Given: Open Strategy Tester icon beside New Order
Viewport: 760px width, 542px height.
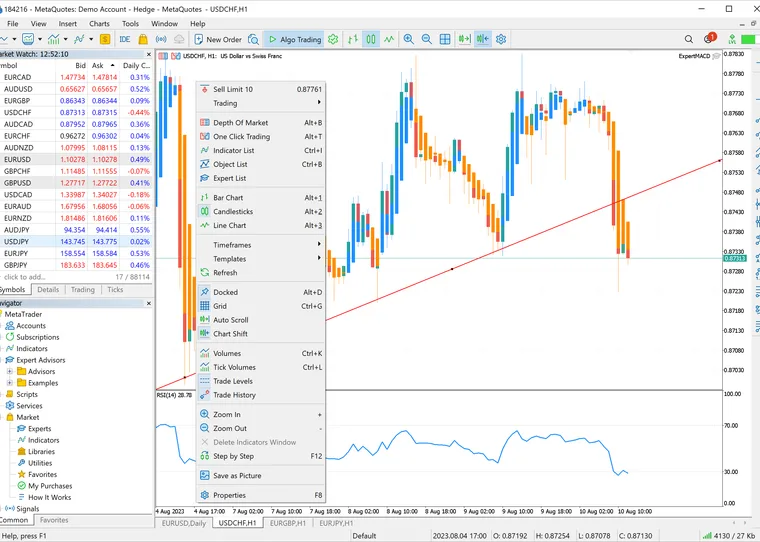Looking at the screenshot, I should 253,39.
